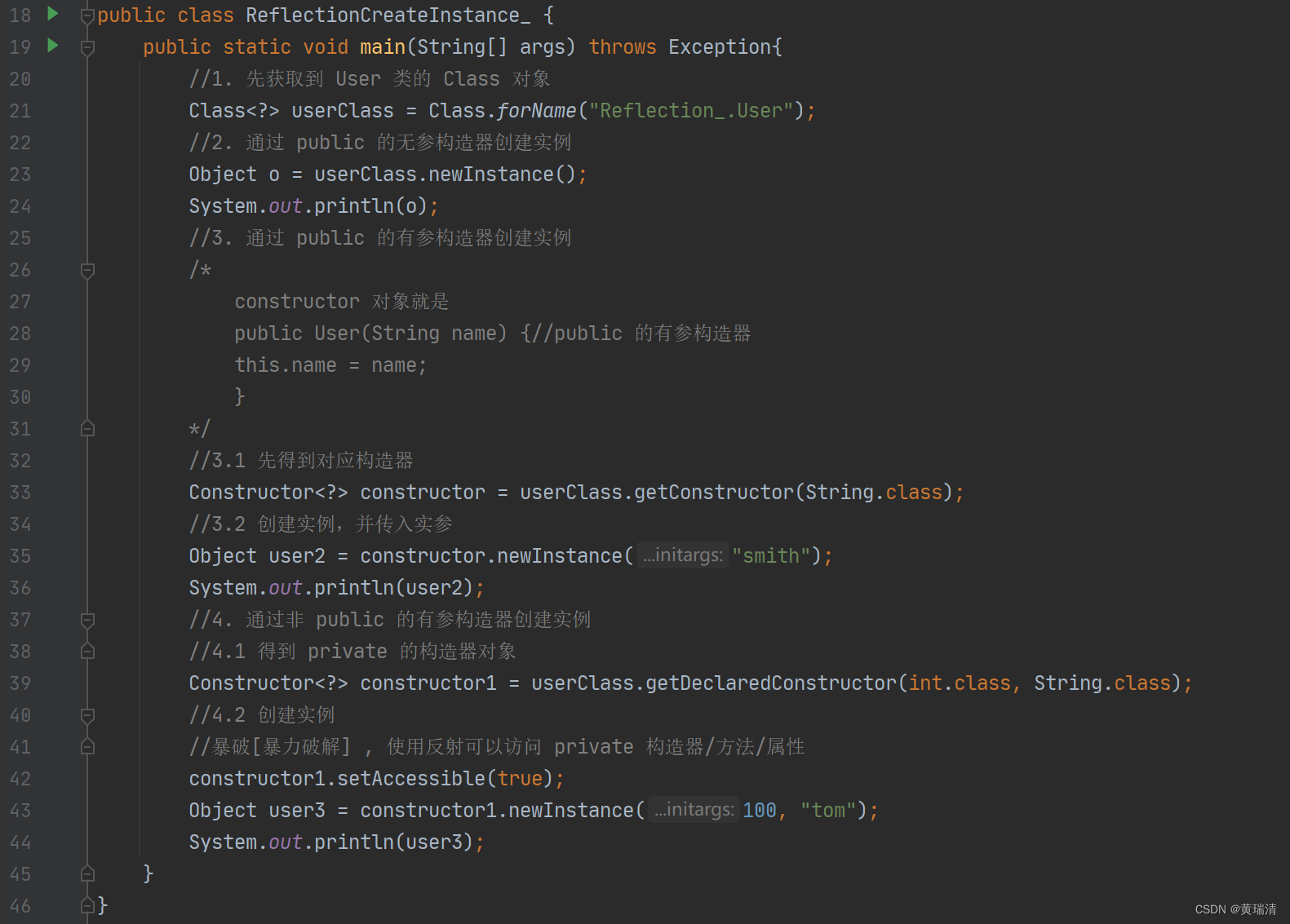Collapse main method fold marker on line 19
The image size is (1290, 924).
[87, 48]
